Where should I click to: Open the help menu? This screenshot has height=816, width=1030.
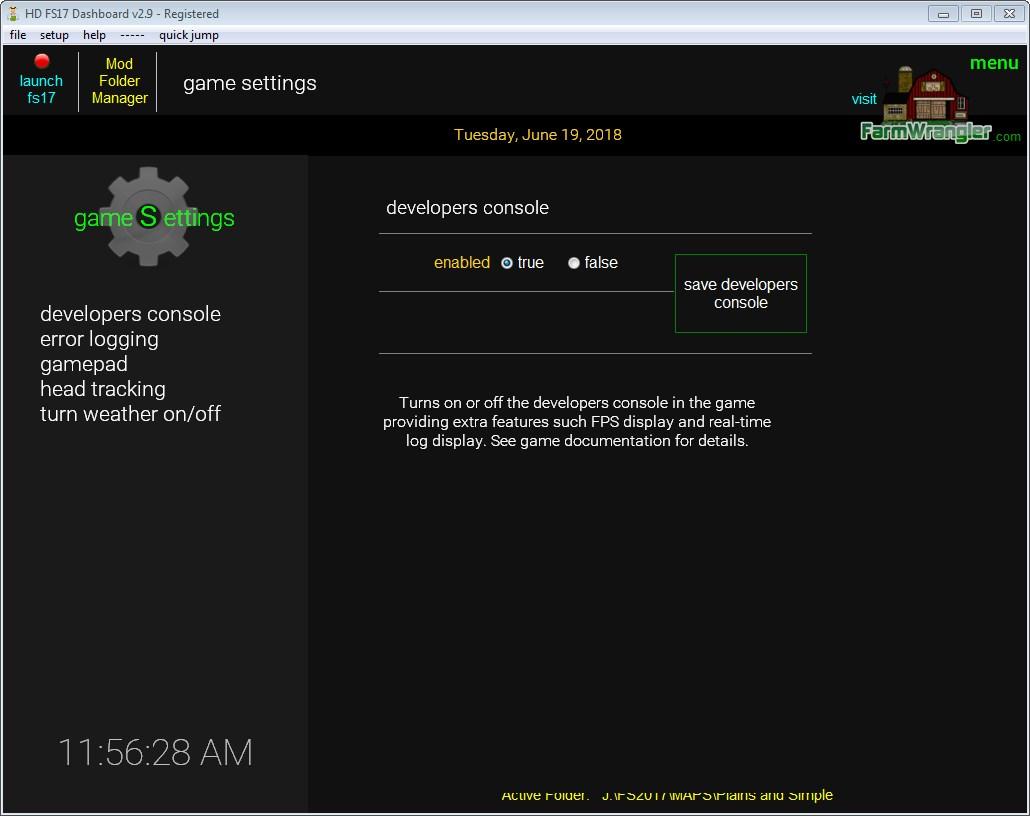point(94,35)
